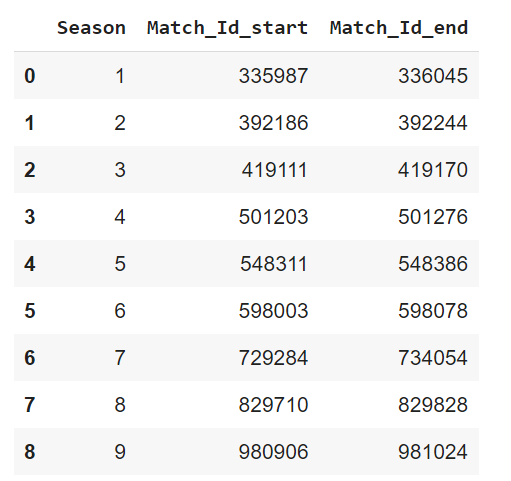The height and width of the screenshot is (481, 511).
Task: Select the cell containing 548386
Action: tap(433, 264)
